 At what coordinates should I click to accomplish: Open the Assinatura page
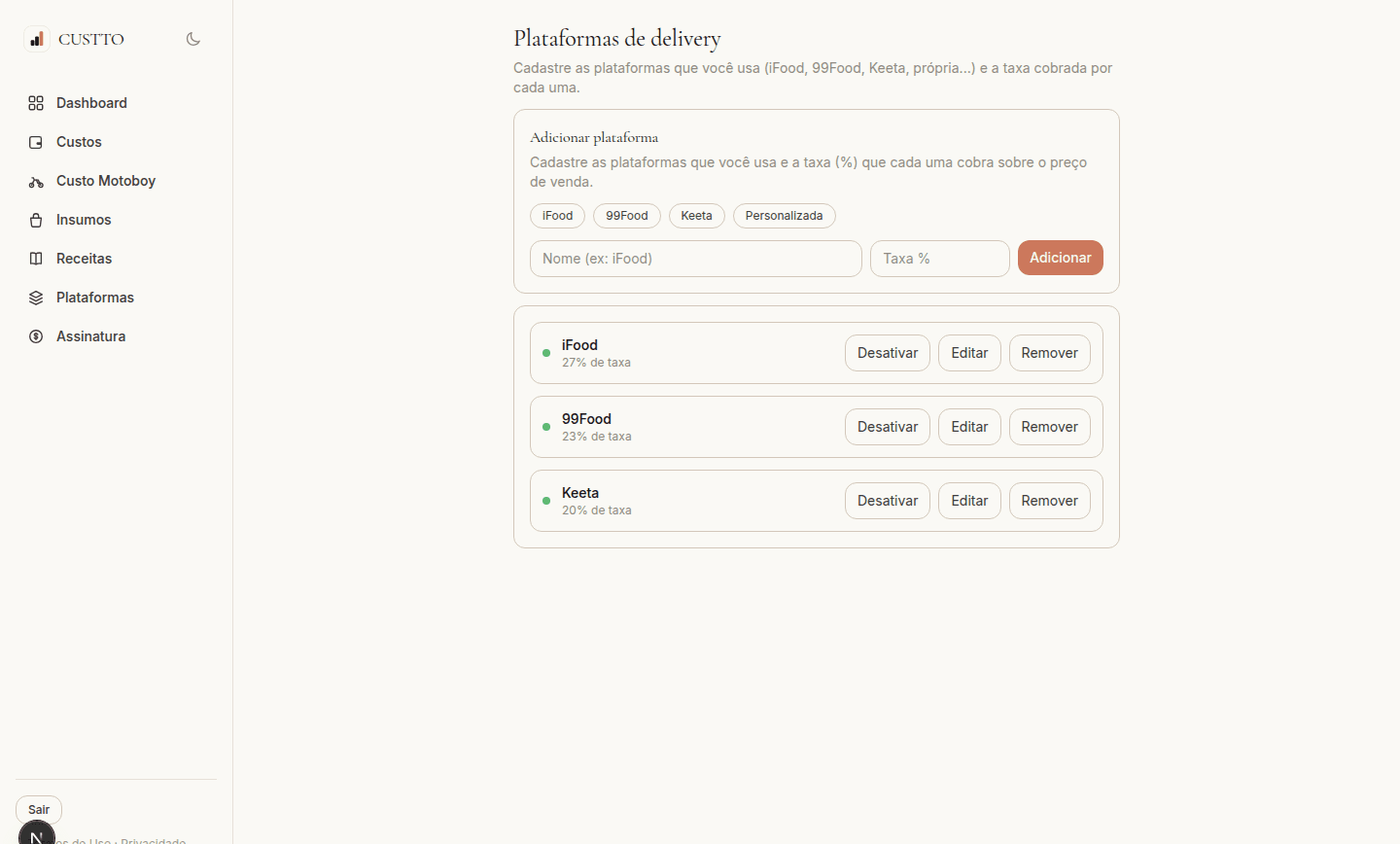pyautogui.click(x=116, y=336)
